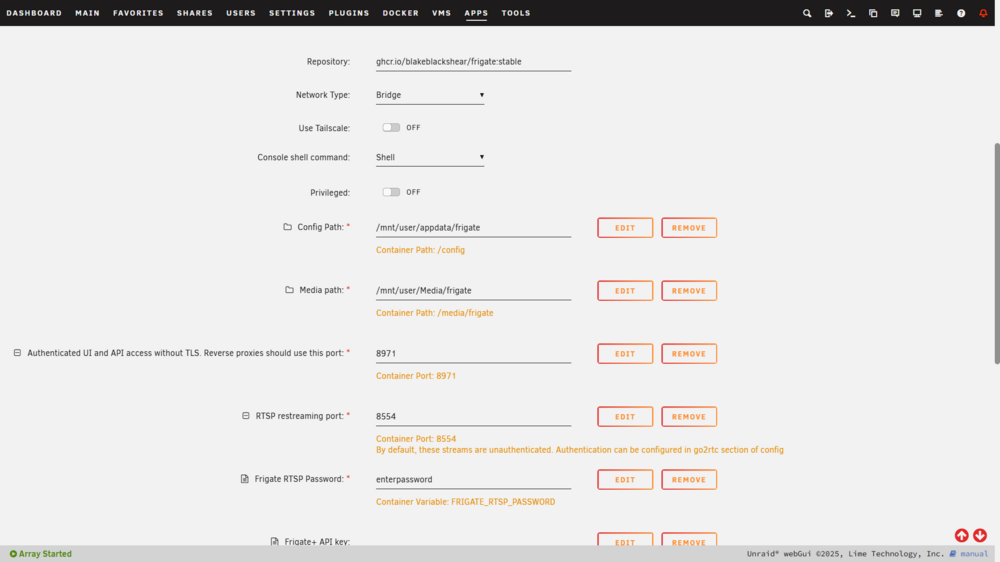
Task: Open the Shares menu item
Action: pos(195,13)
